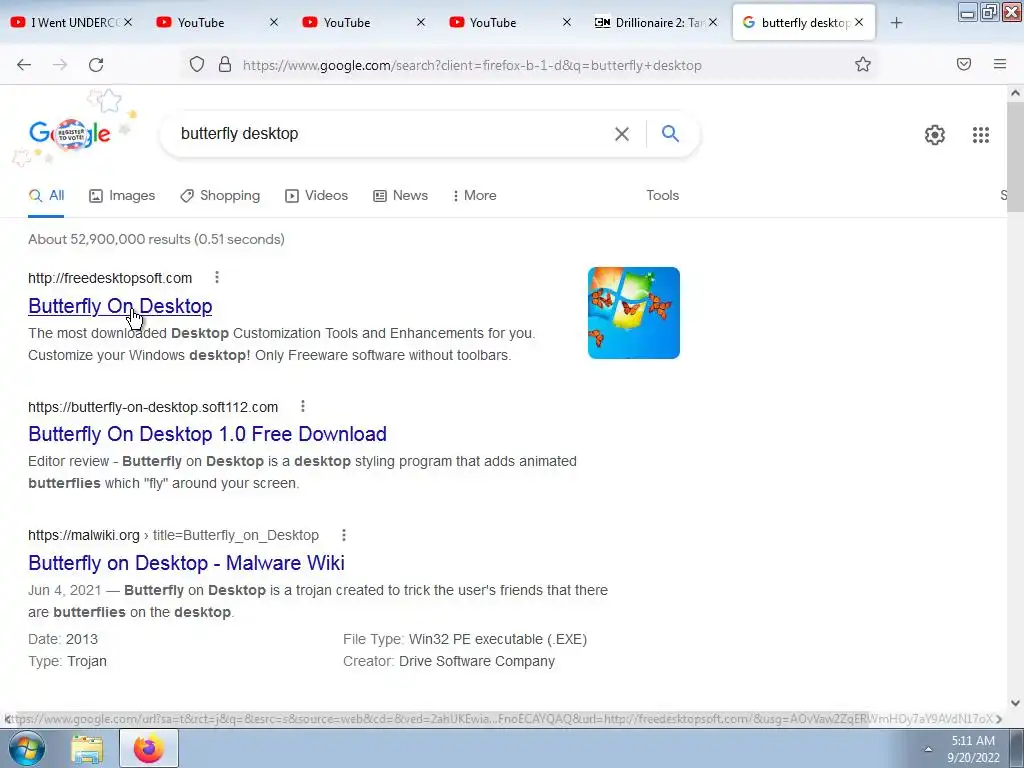Select News search tab

400,195
